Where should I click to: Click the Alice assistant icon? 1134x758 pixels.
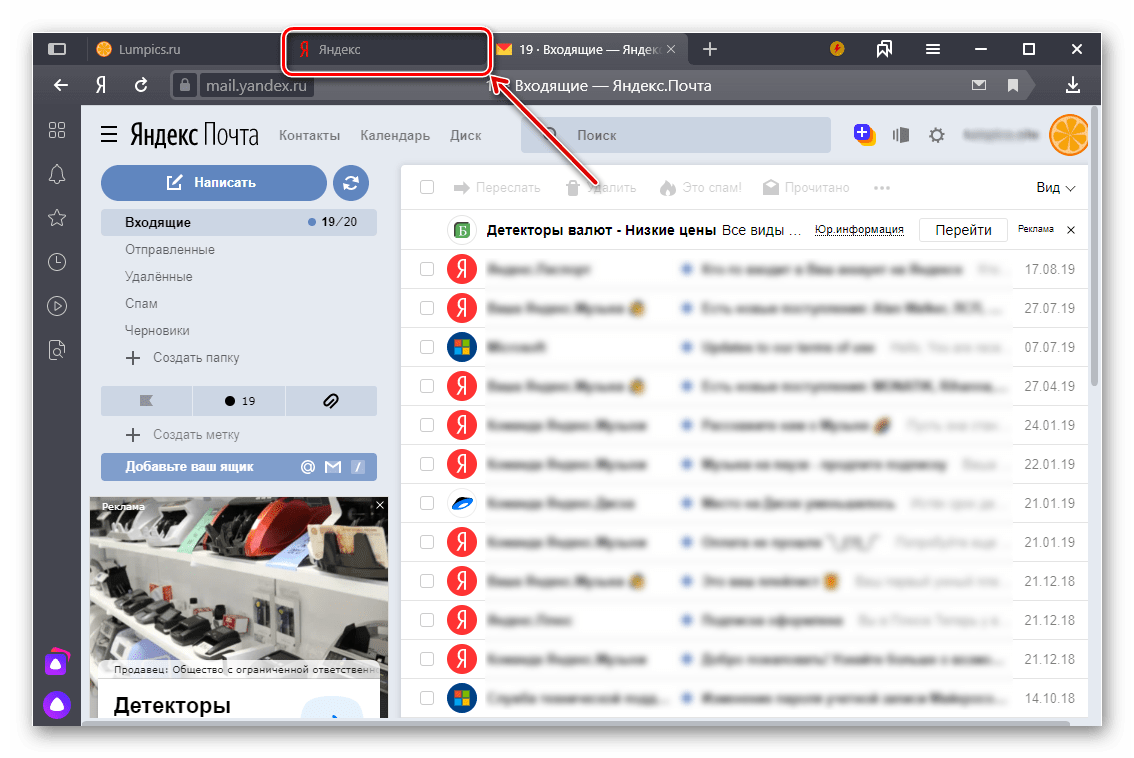coord(57,706)
